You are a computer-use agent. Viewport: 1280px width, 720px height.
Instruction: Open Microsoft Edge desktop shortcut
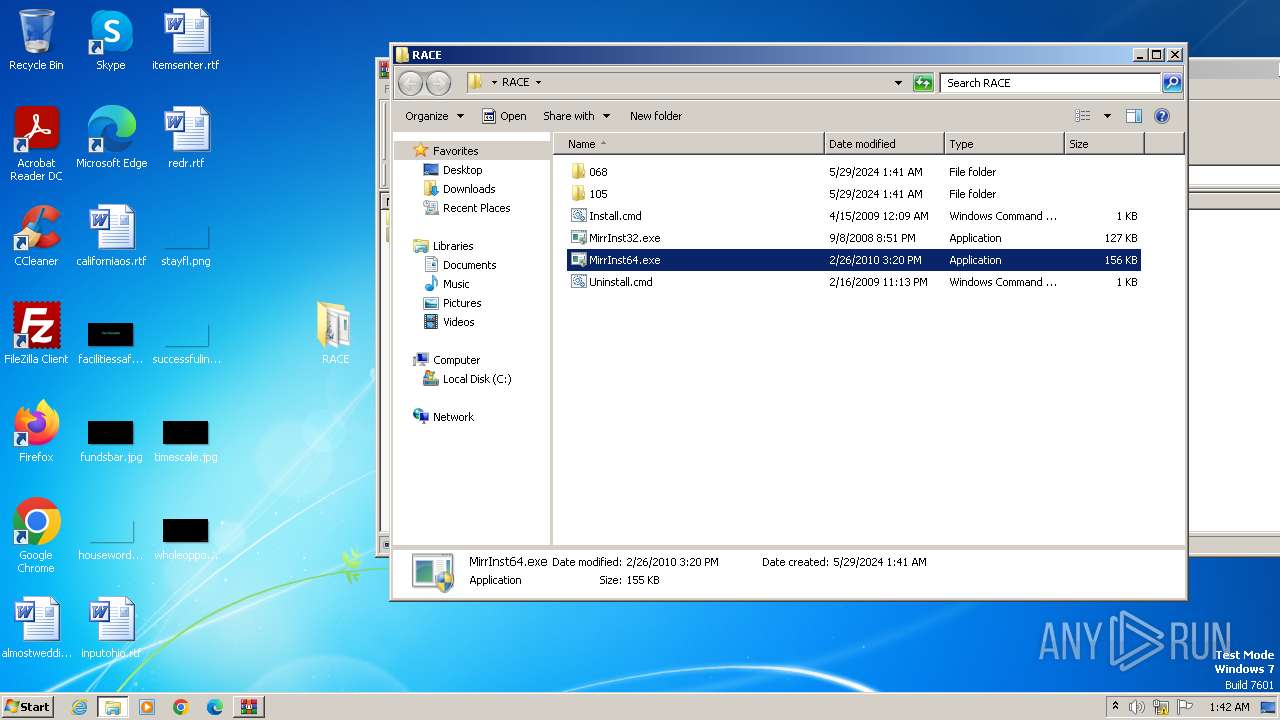tap(111, 138)
